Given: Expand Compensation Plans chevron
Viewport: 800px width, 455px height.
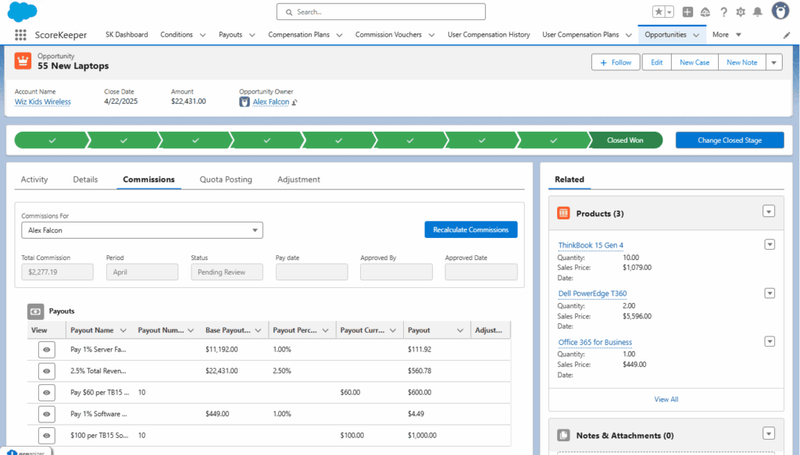Looking at the screenshot, I should 339,35.
